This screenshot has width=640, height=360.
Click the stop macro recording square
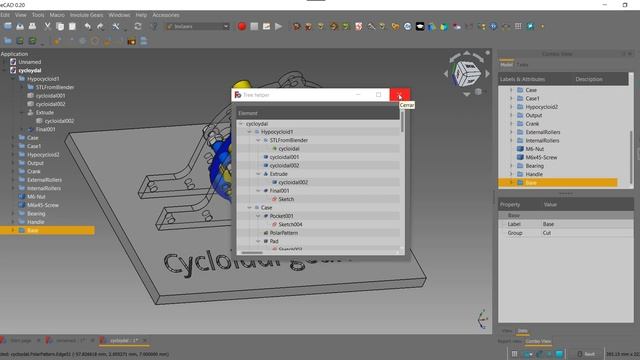[254, 27]
